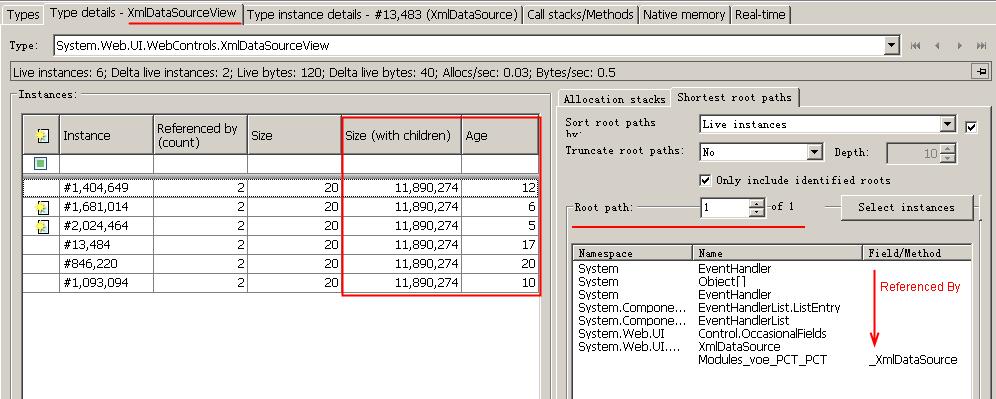Click Age value 17 for #13,484
Image resolution: width=996 pixels, height=399 pixels.
pos(528,245)
